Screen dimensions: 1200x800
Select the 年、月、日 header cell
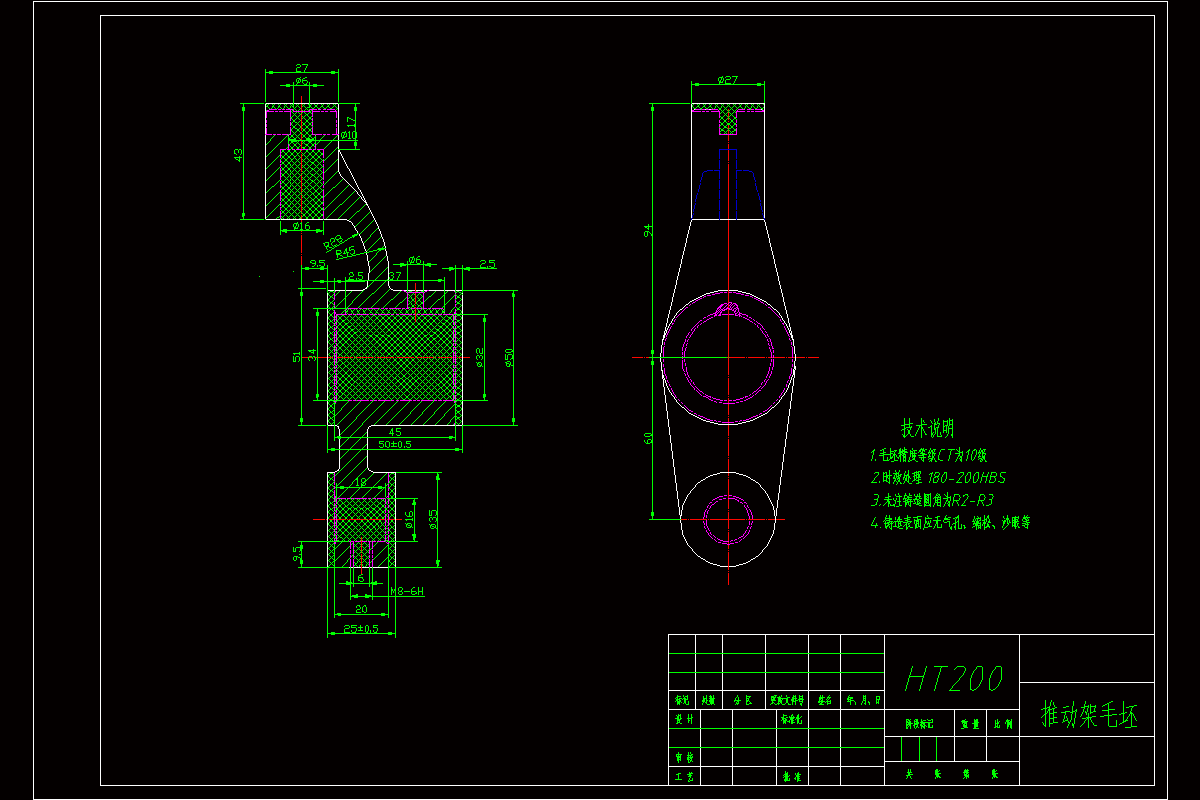(863, 701)
